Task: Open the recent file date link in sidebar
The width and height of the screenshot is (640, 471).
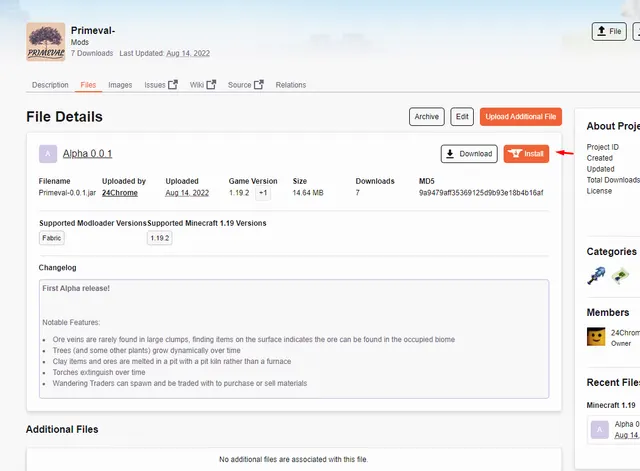Action: click(627, 435)
